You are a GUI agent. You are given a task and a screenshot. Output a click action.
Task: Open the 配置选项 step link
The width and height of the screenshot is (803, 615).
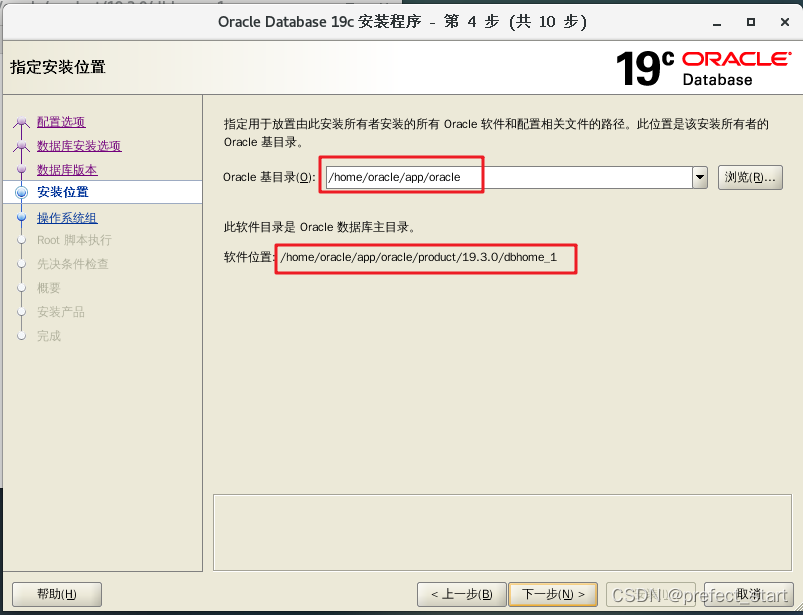(61, 122)
